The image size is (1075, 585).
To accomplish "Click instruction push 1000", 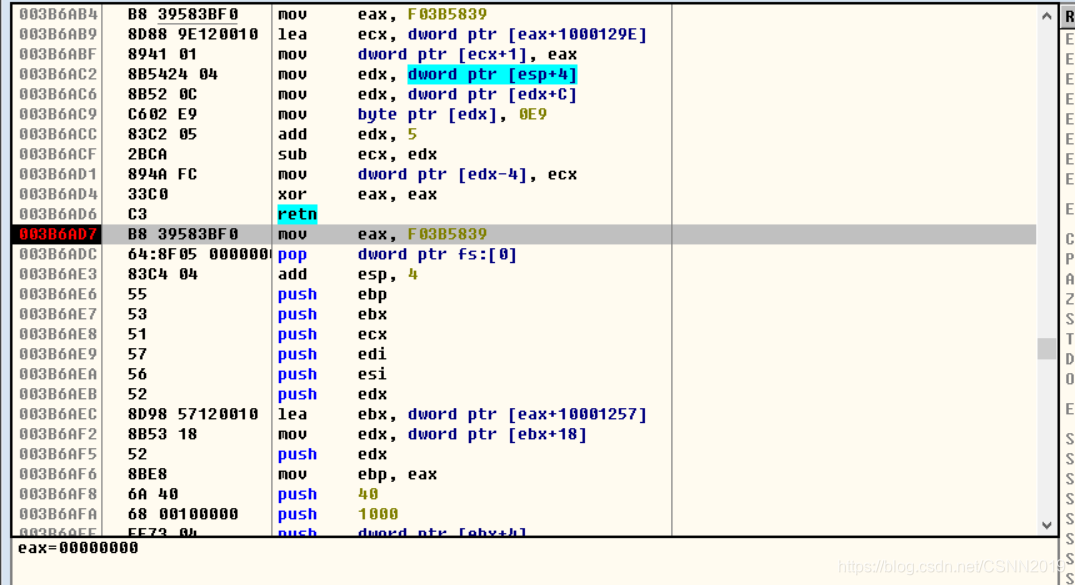I will click(337, 514).
